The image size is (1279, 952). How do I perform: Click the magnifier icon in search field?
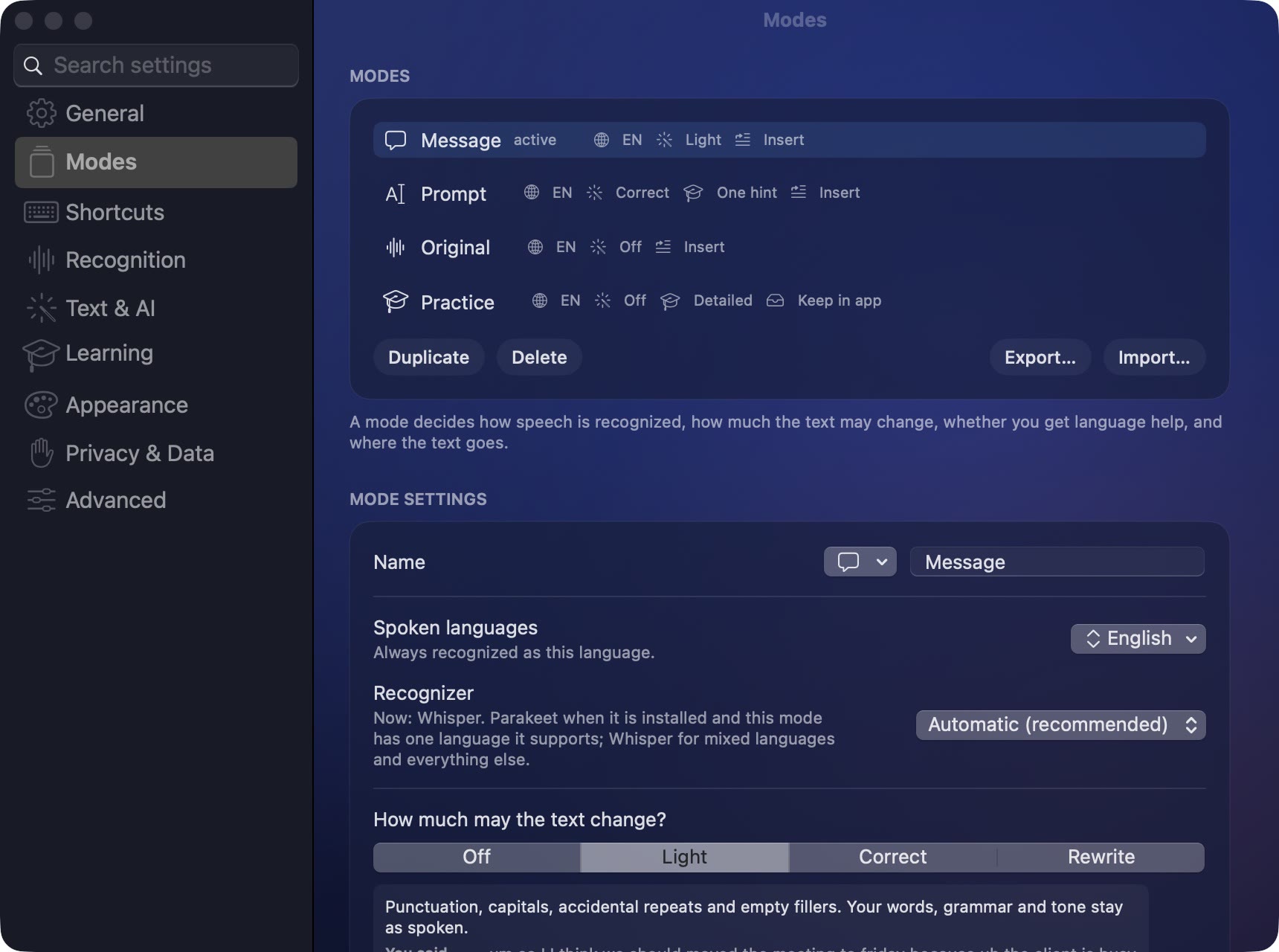click(33, 65)
